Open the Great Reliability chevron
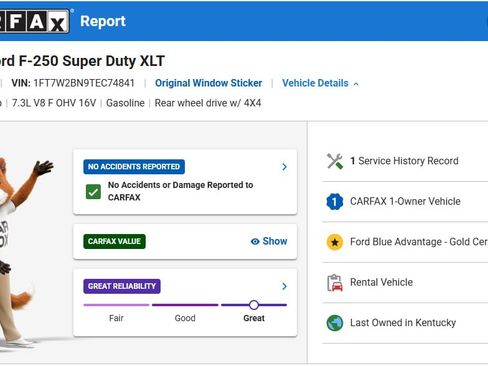The height and width of the screenshot is (366, 488). pos(284,286)
